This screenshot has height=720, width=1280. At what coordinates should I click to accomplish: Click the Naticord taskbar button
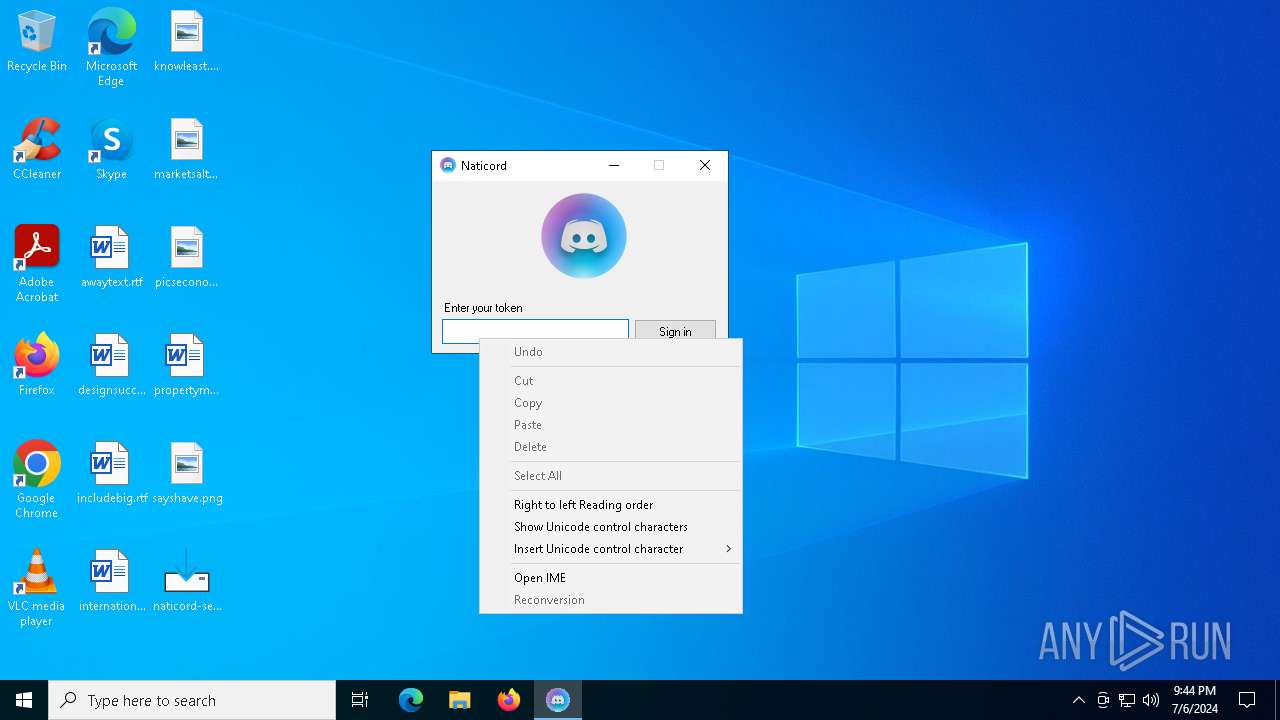click(558, 700)
